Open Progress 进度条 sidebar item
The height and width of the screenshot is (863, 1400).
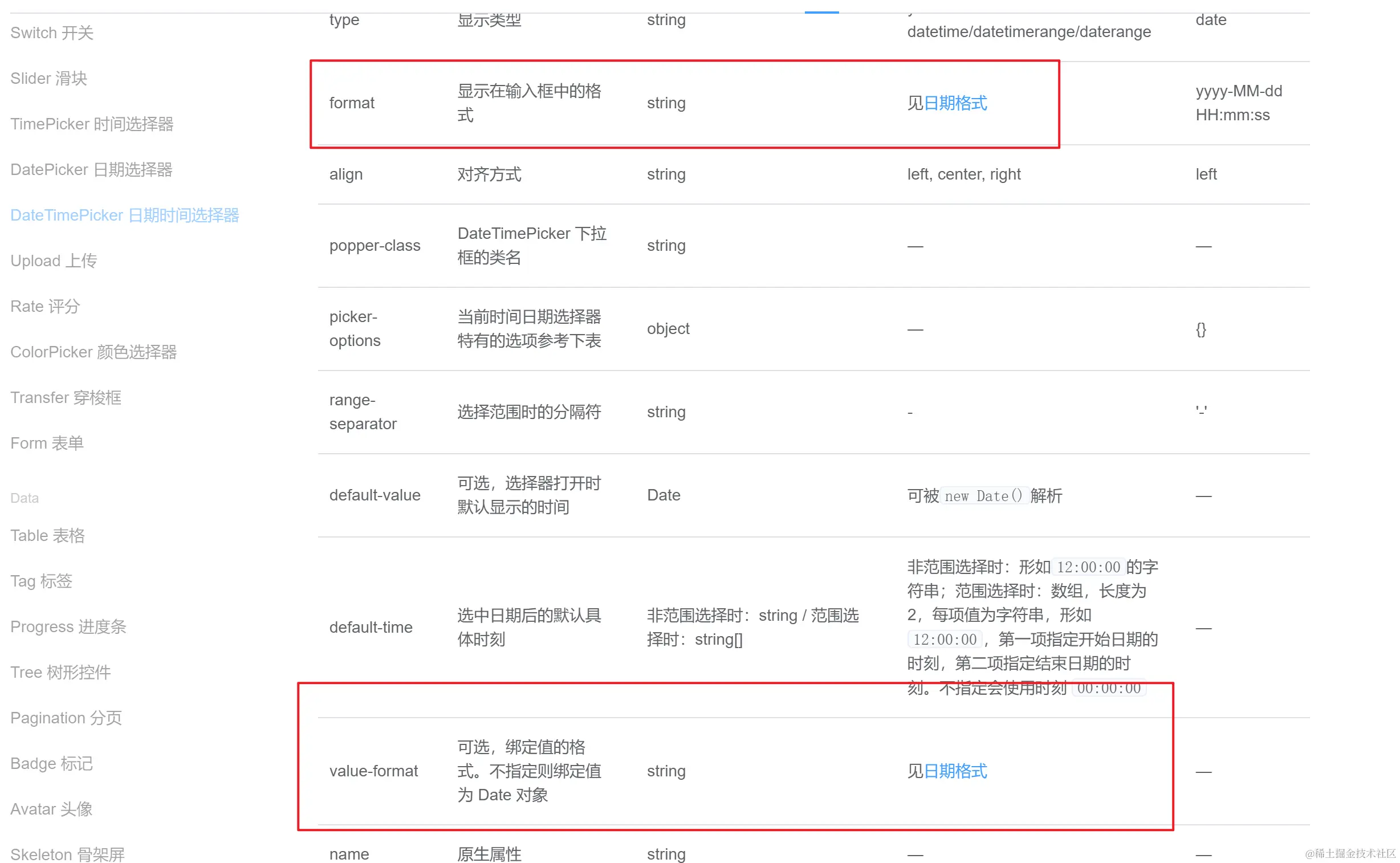pyautogui.click(x=68, y=627)
